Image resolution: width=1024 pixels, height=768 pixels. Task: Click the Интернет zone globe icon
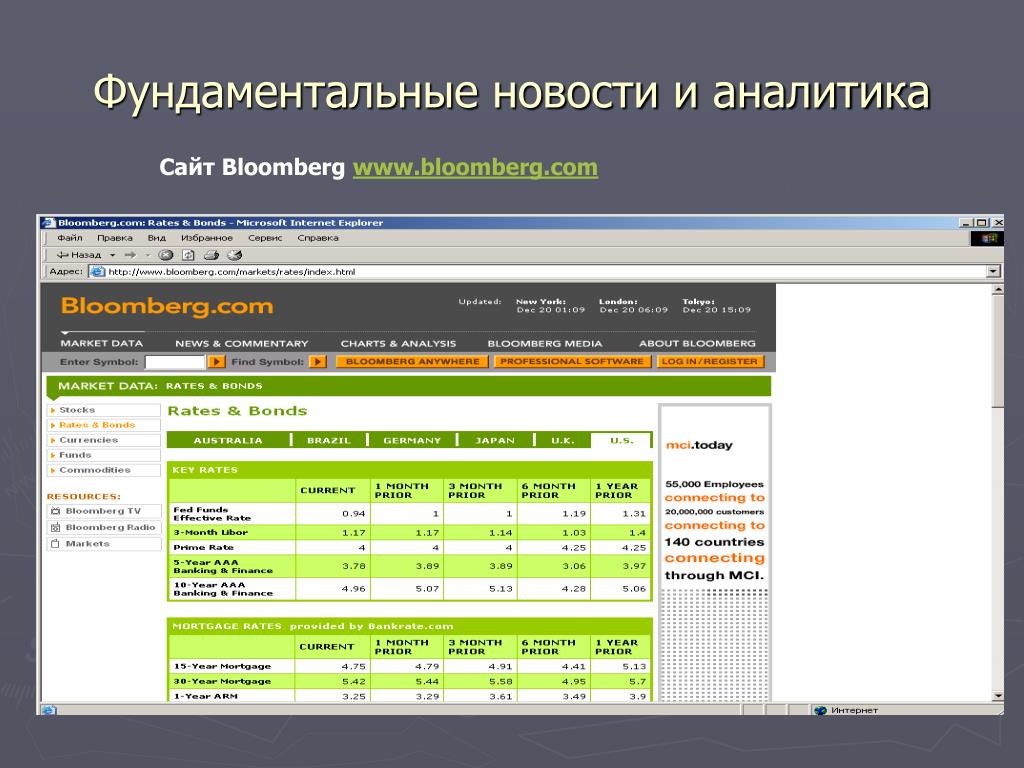pos(821,710)
